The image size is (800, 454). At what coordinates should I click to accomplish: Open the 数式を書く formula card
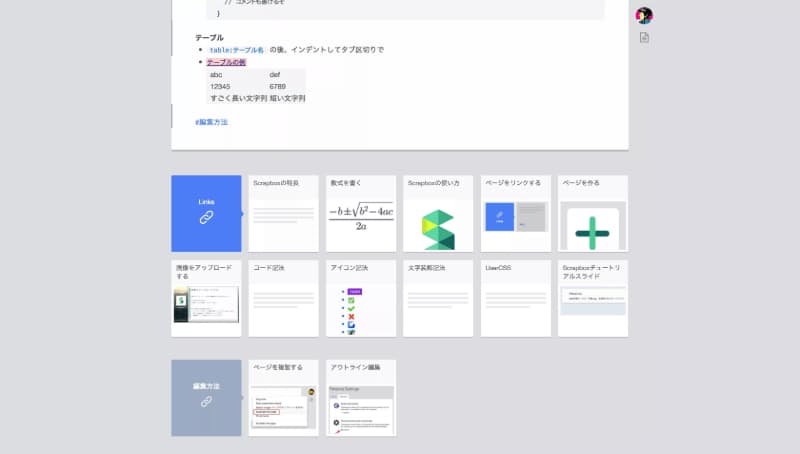(x=361, y=213)
